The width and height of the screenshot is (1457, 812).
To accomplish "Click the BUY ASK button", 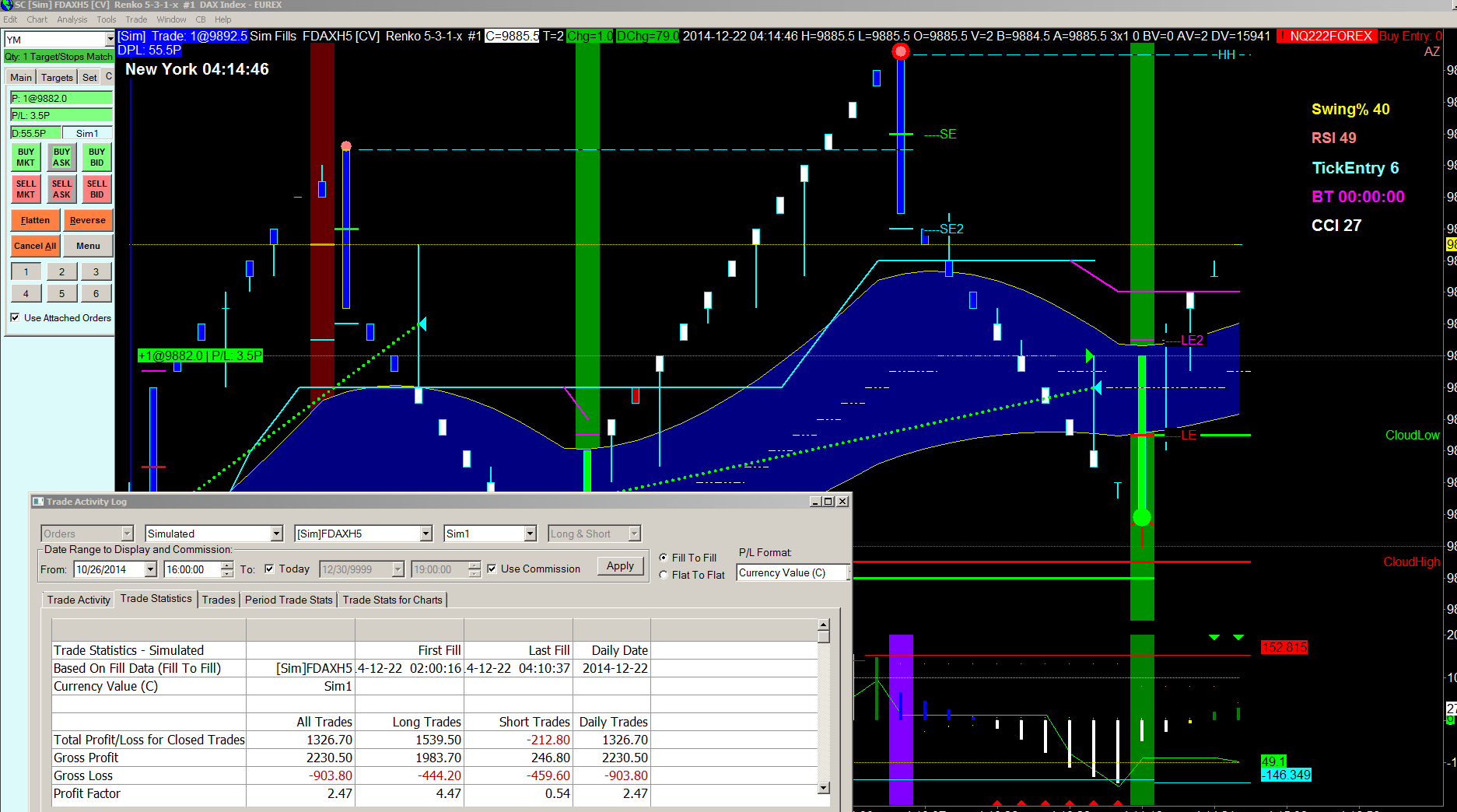I will 61,157.
